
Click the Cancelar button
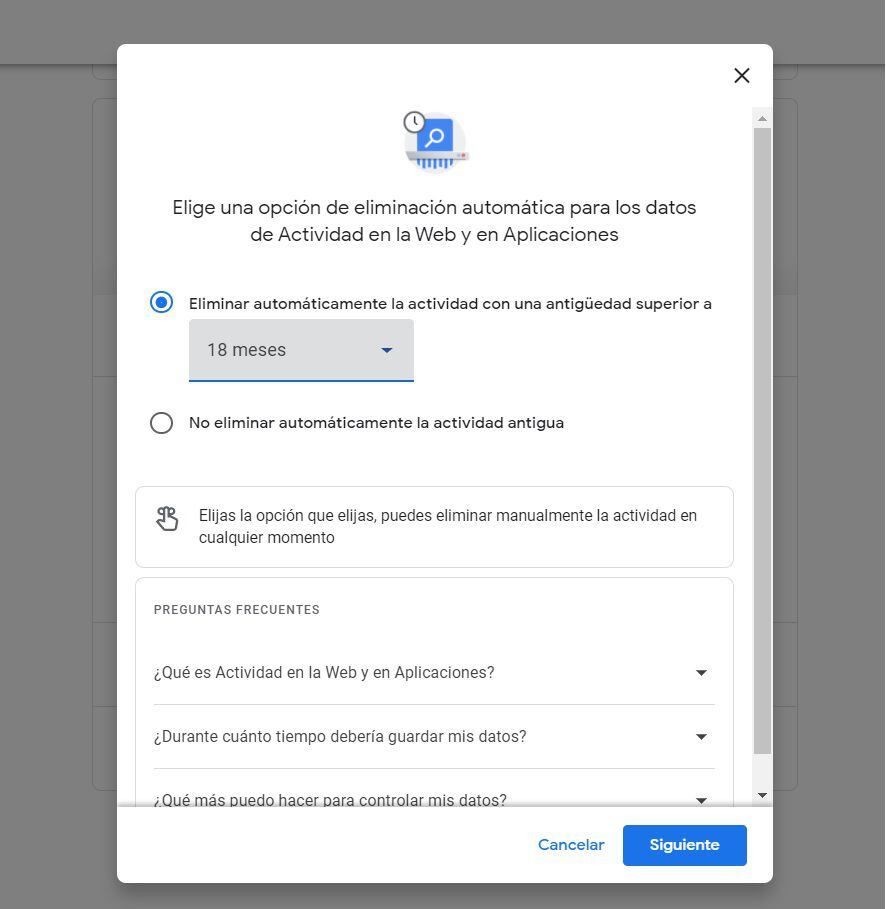[x=571, y=845]
